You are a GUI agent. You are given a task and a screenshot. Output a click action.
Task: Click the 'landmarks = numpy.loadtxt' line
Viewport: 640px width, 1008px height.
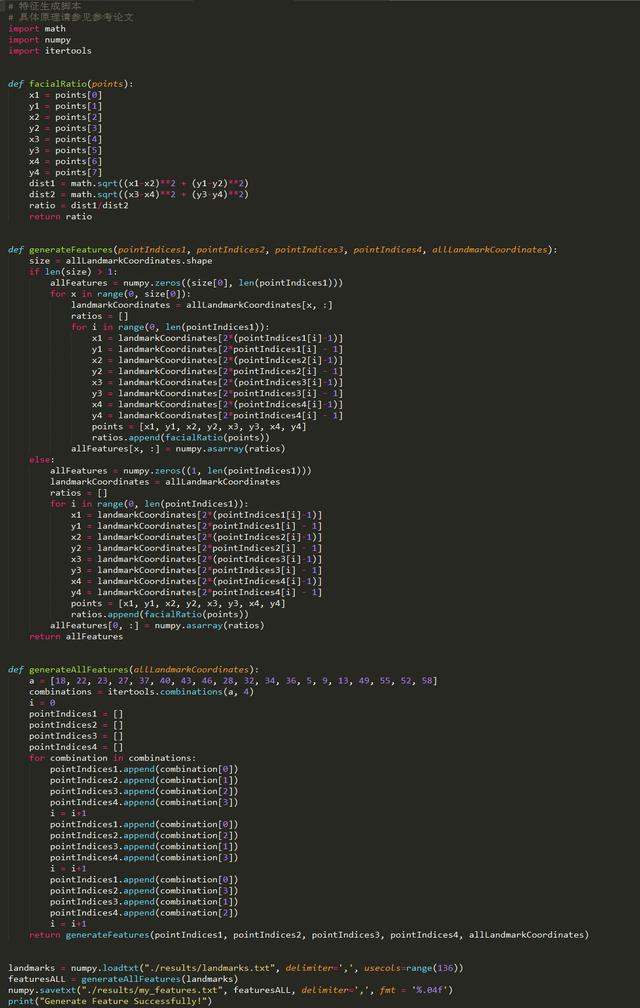tap(236, 968)
